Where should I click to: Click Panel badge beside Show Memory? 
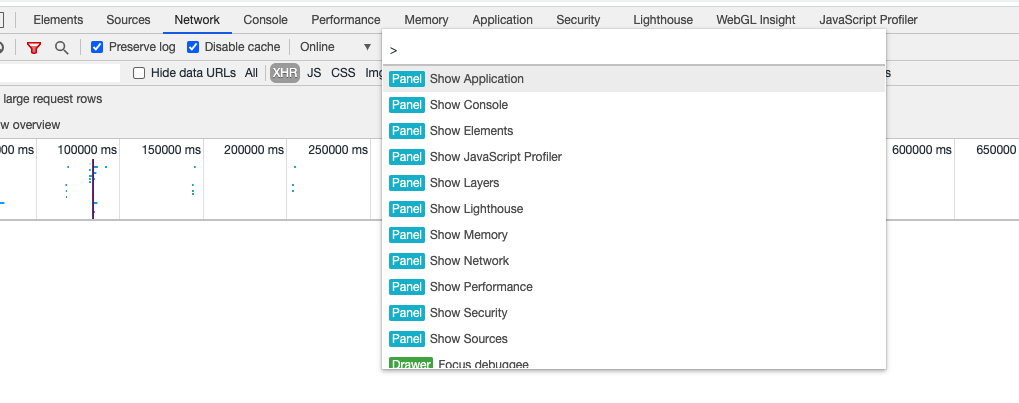407,235
